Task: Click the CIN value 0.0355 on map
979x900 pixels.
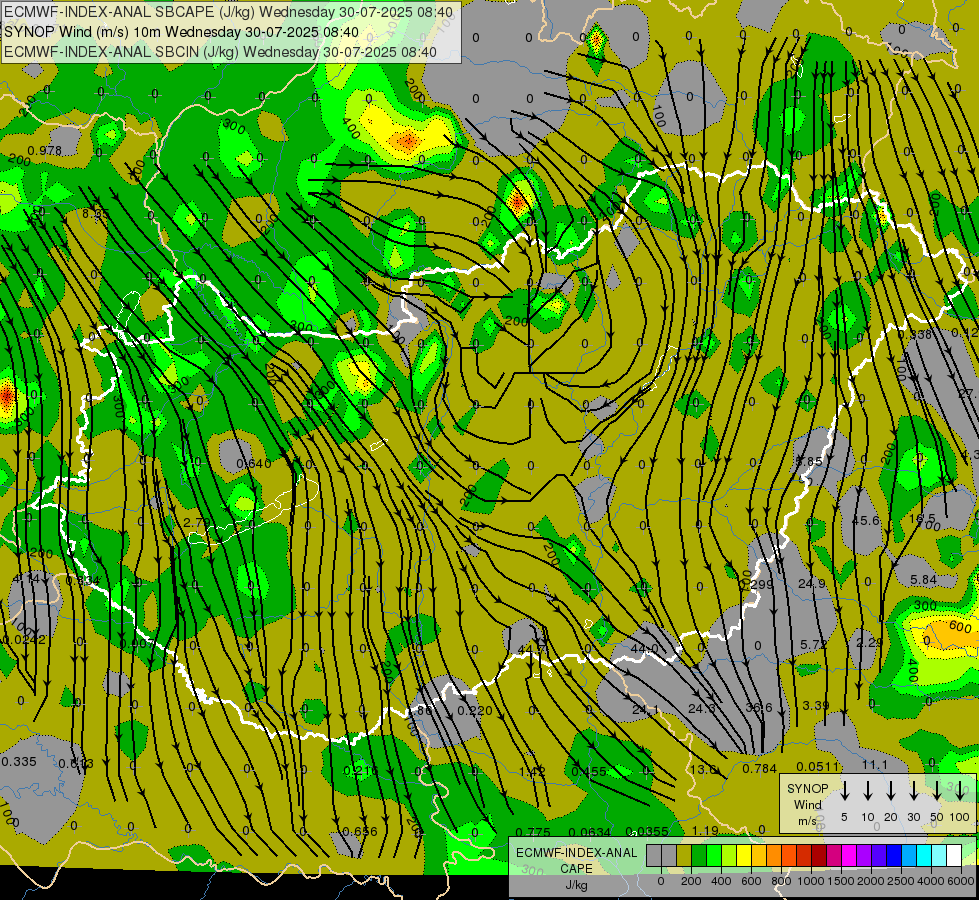Action: 647,831
